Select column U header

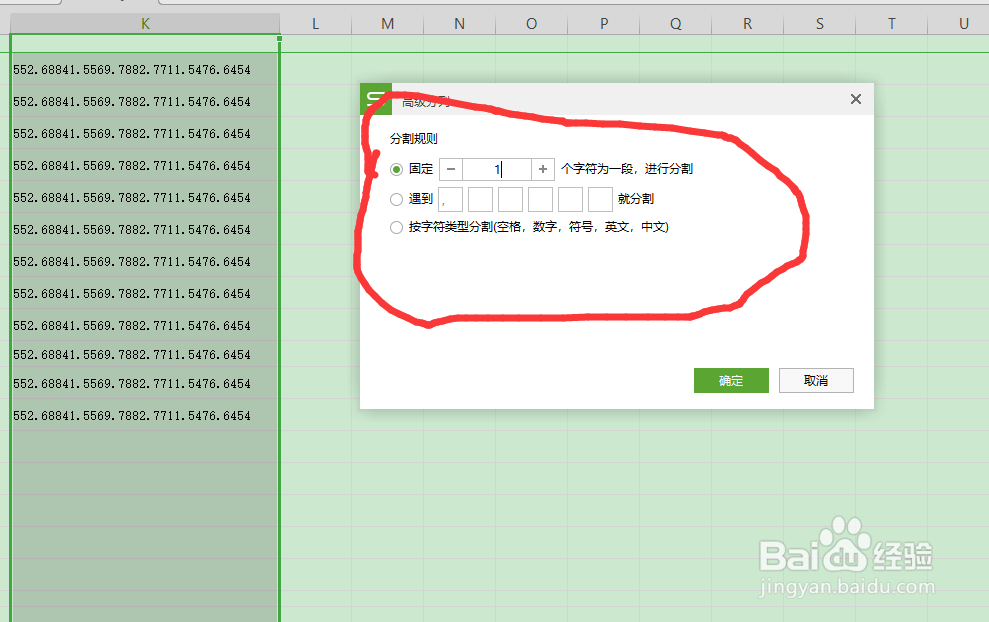coord(959,24)
